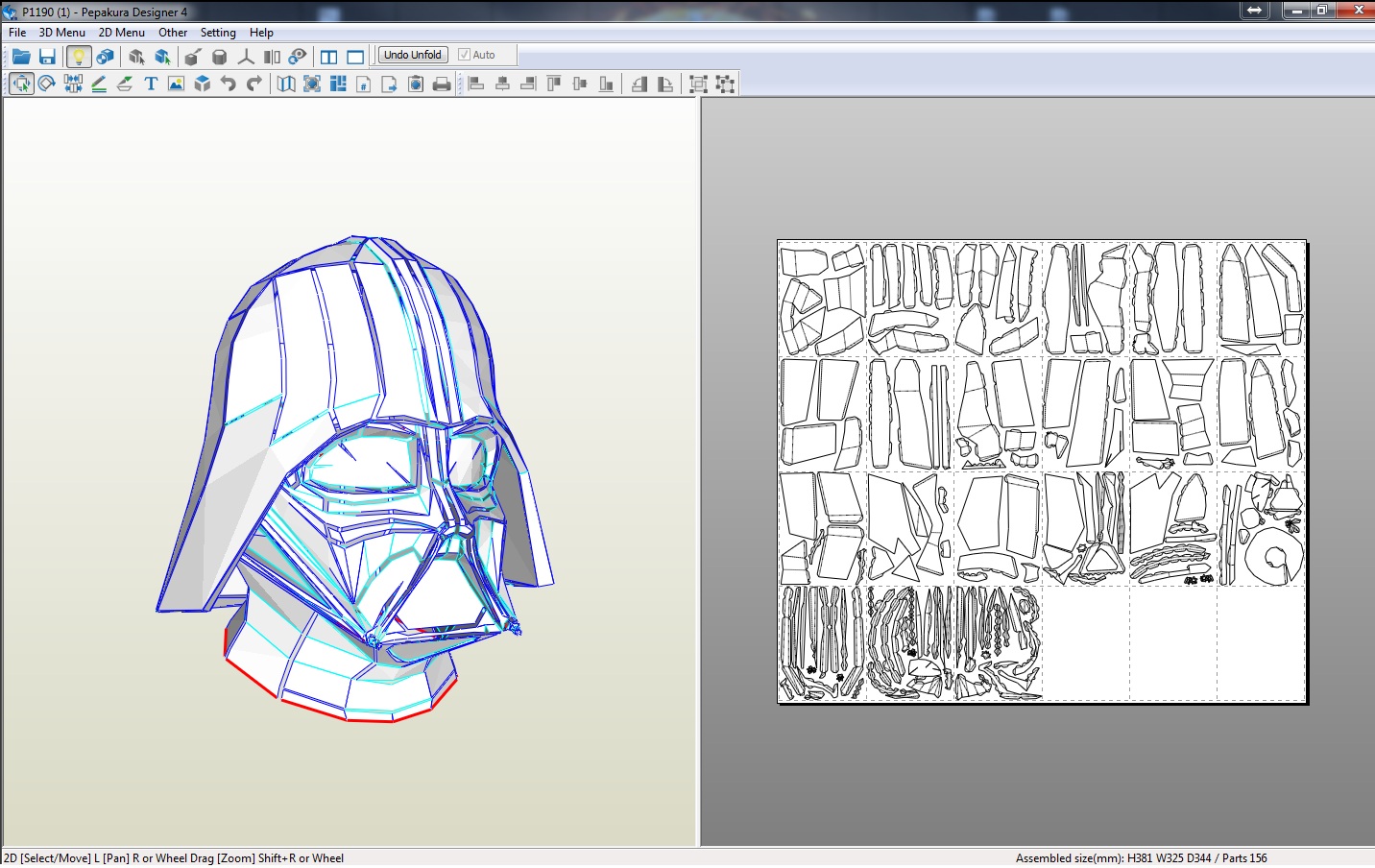
Task: Rotate parts counterclockwise icon
Action: [x=639, y=84]
